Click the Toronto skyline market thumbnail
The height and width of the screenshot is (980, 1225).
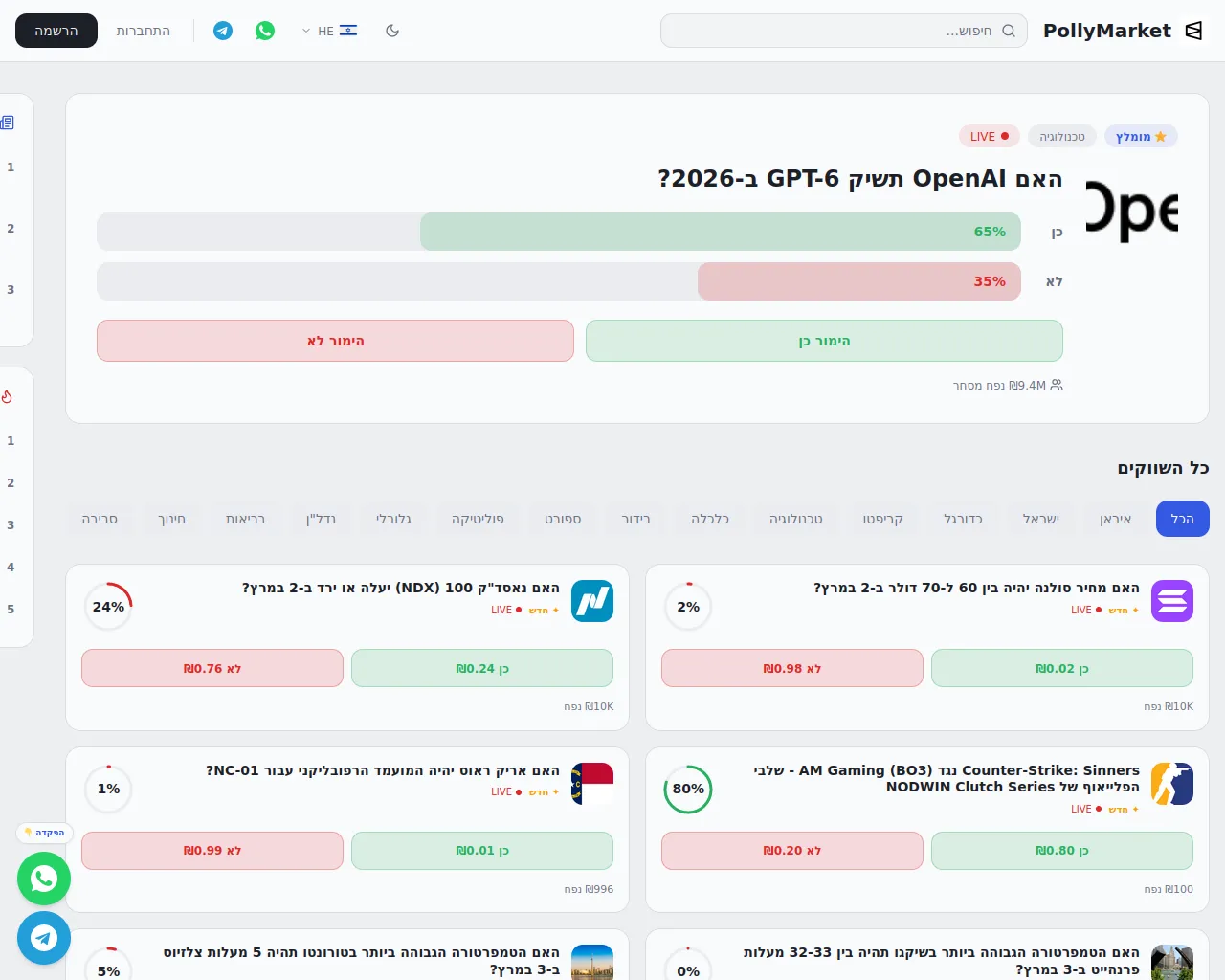click(x=592, y=962)
